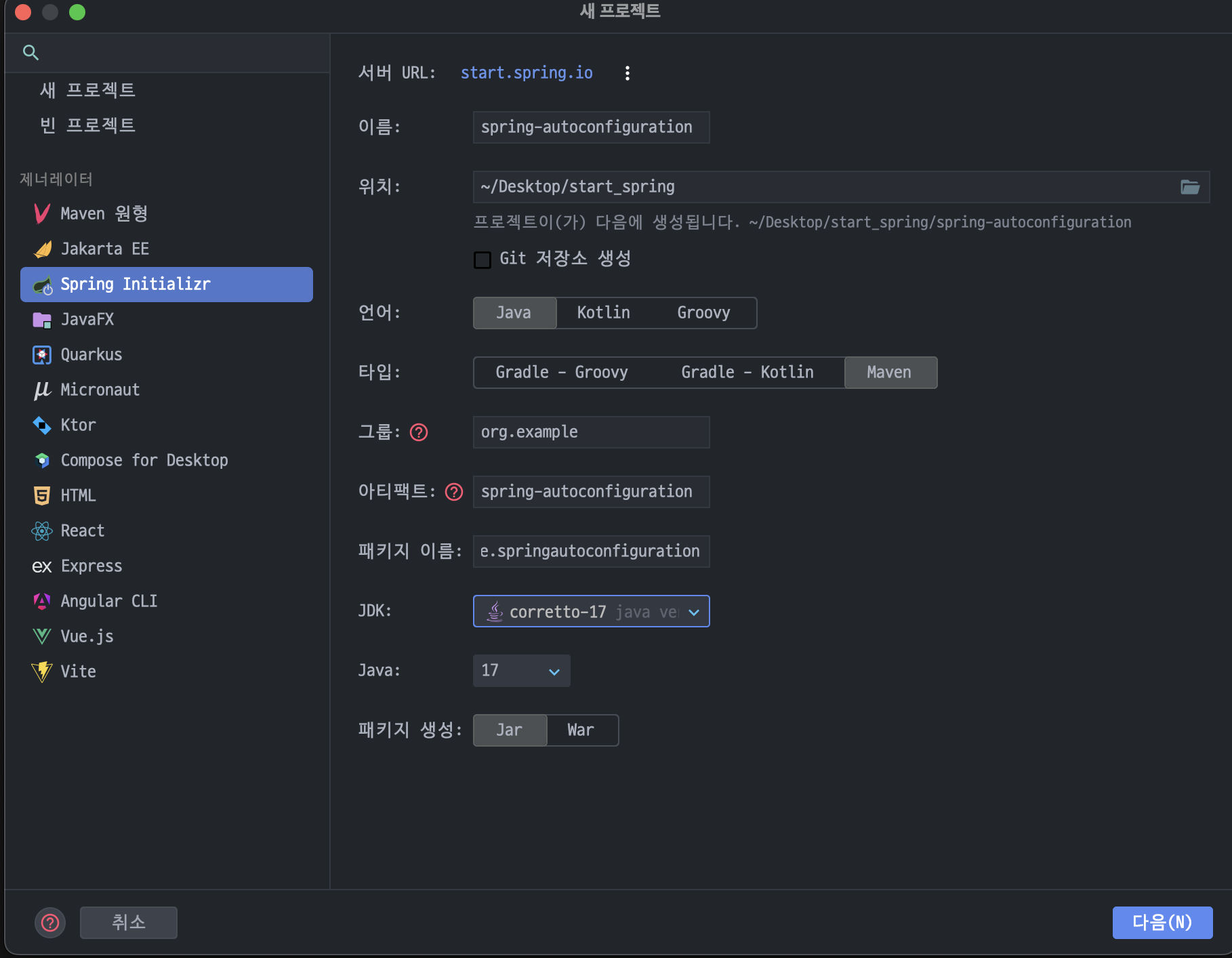Image resolution: width=1232 pixels, height=958 pixels.
Task: Select War packaging
Action: (581, 730)
